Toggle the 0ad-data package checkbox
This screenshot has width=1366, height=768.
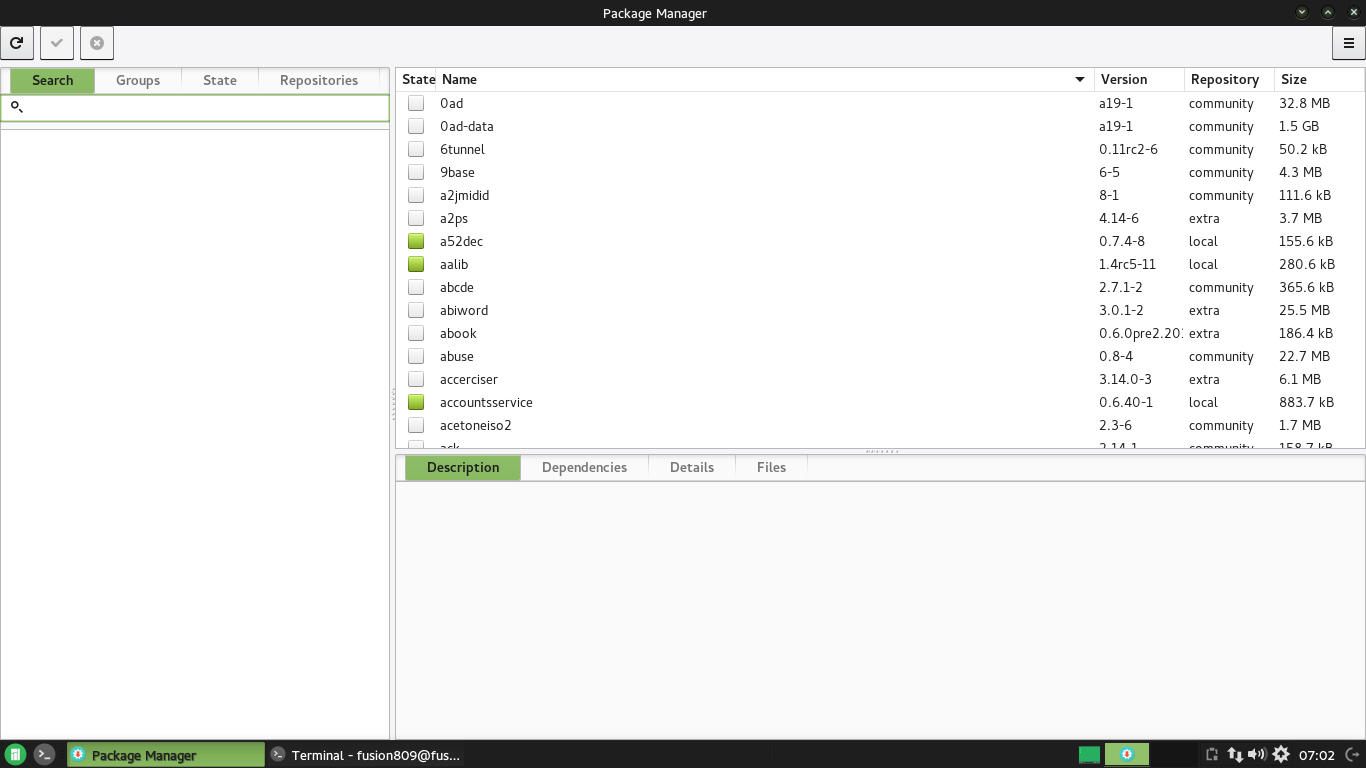pos(416,126)
